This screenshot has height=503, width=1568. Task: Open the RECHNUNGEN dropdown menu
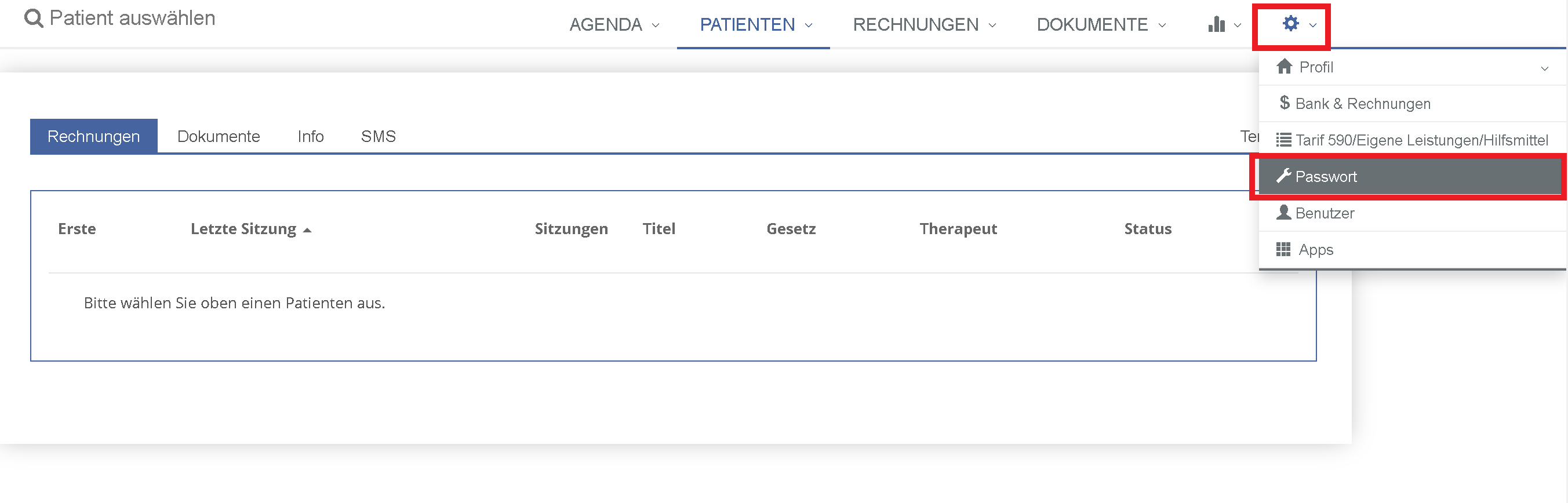[x=924, y=25]
